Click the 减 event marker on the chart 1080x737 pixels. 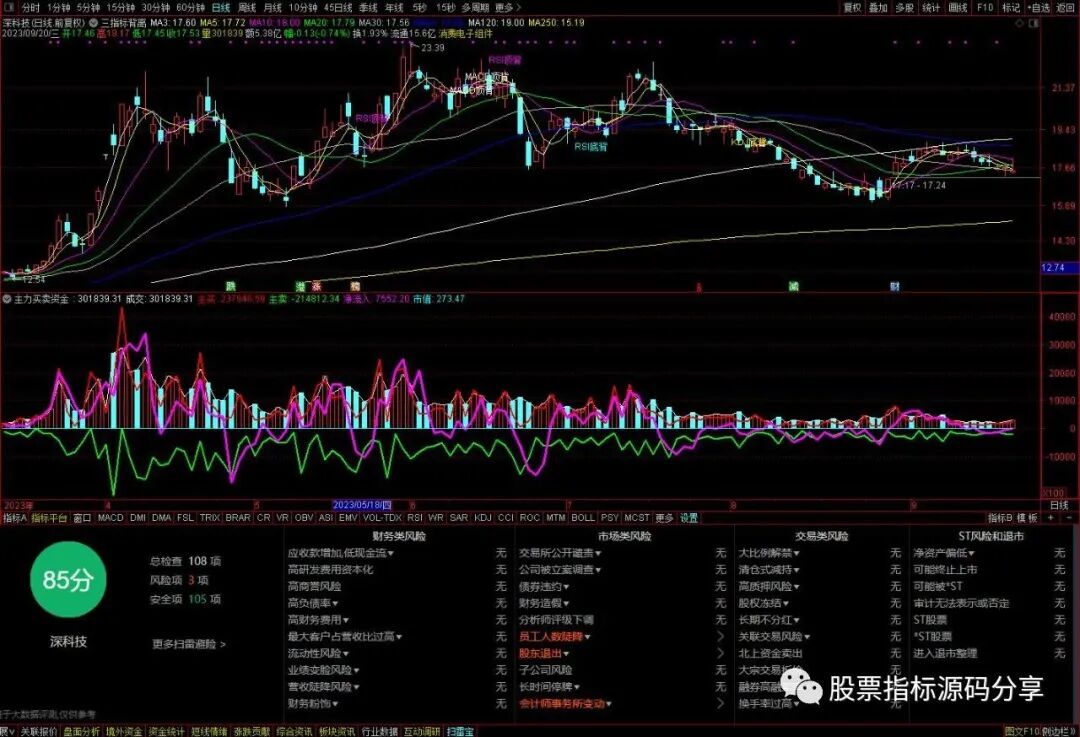[793, 286]
